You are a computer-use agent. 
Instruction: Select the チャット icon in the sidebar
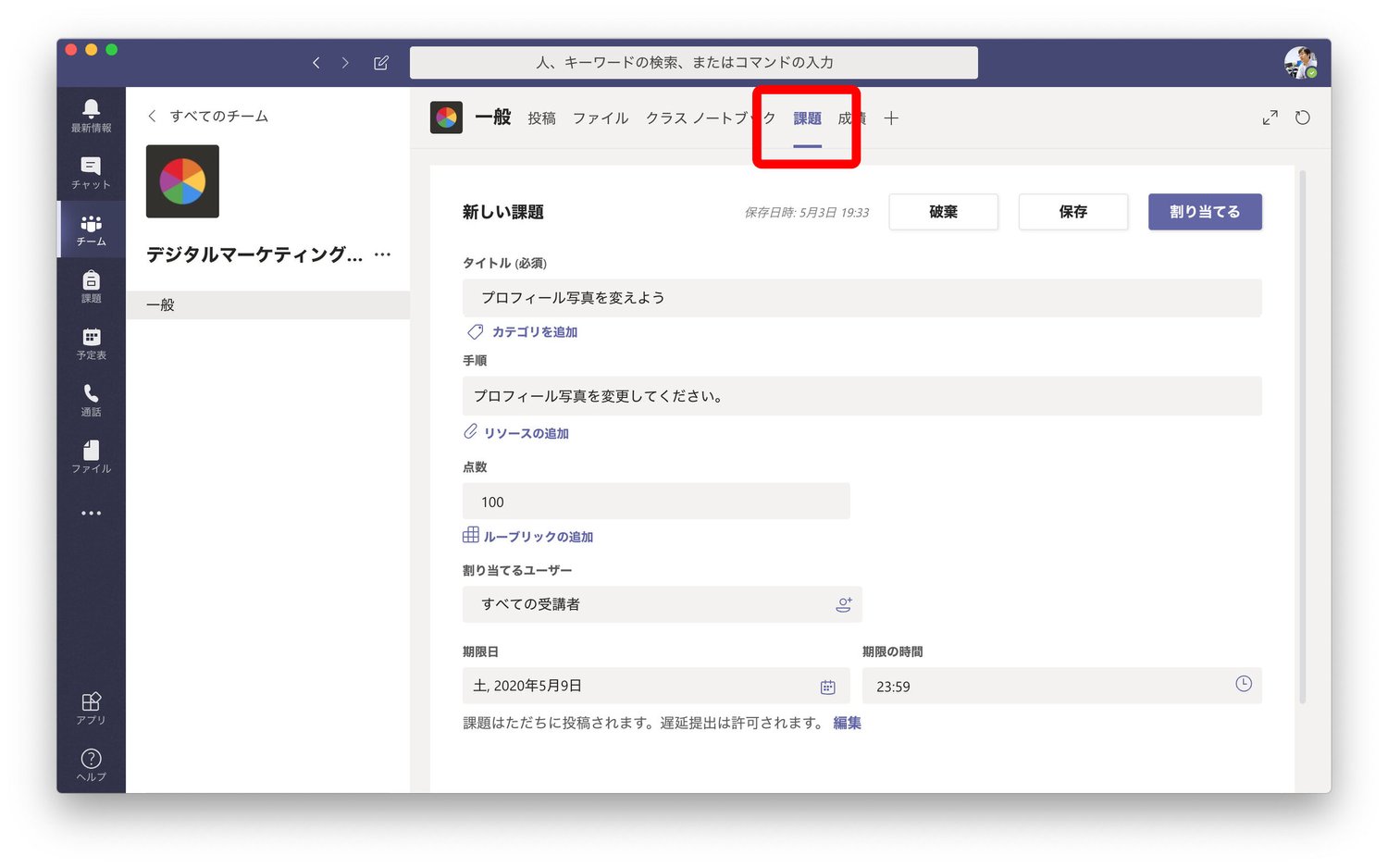(90, 167)
